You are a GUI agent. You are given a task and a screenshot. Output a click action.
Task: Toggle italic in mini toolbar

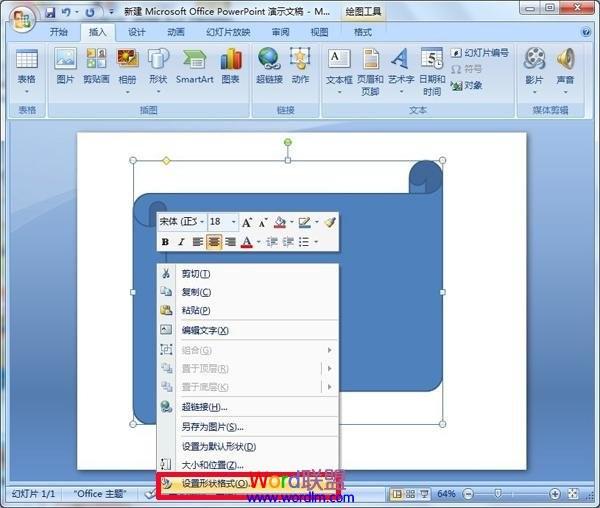181,242
